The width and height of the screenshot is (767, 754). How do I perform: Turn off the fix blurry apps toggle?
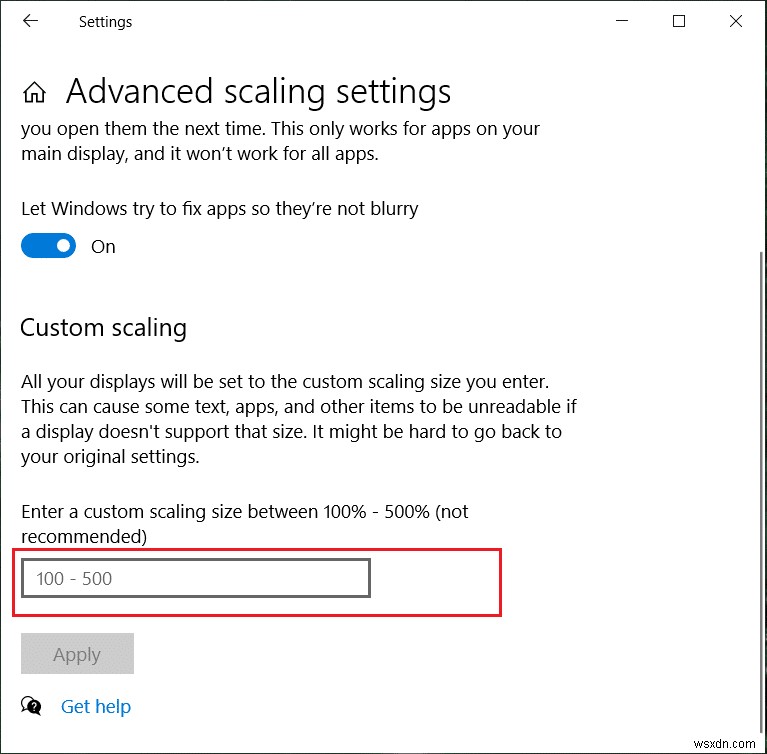click(48, 246)
